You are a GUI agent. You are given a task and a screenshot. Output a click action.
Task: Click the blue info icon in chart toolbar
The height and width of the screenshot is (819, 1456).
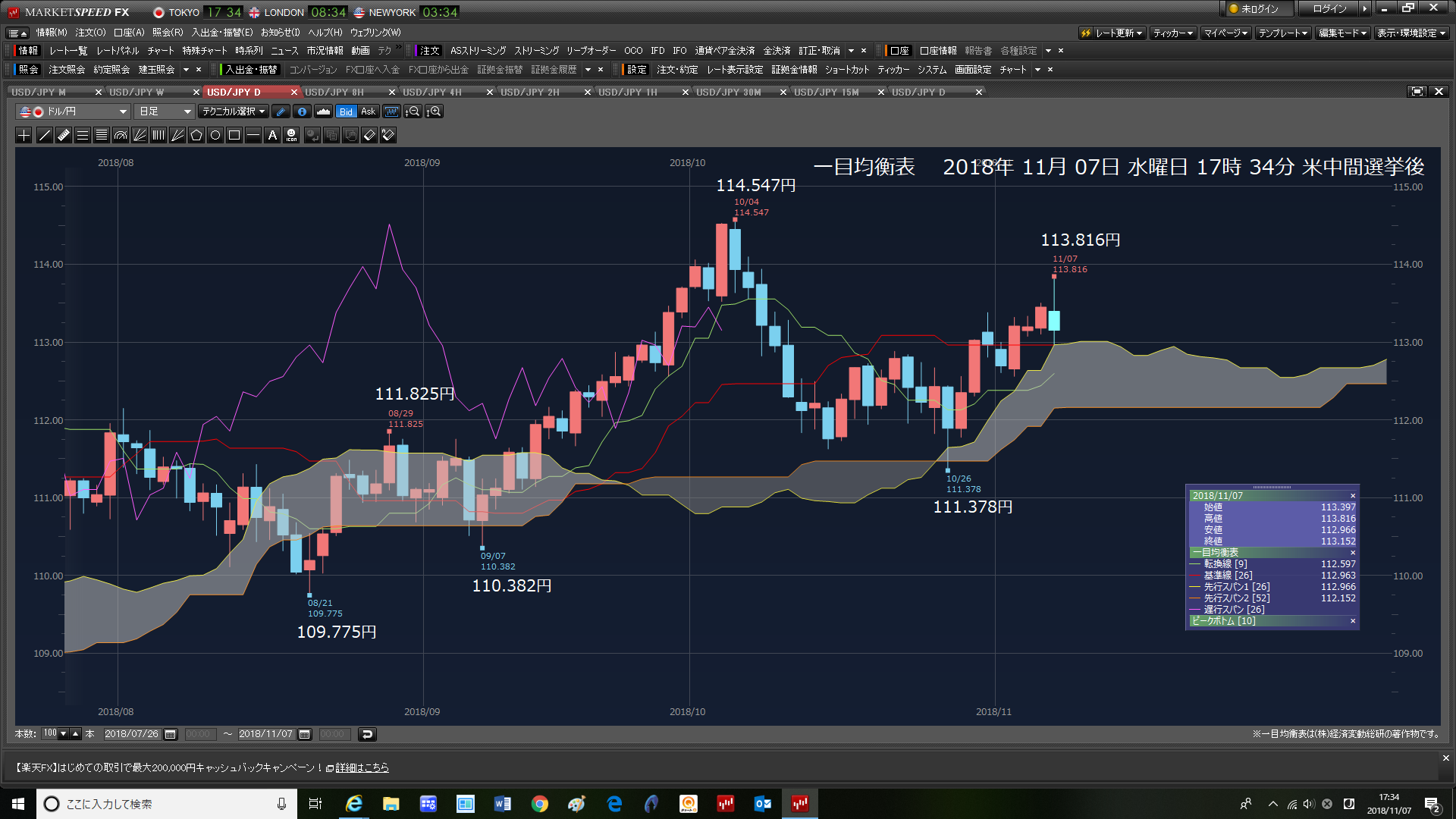click(x=302, y=111)
